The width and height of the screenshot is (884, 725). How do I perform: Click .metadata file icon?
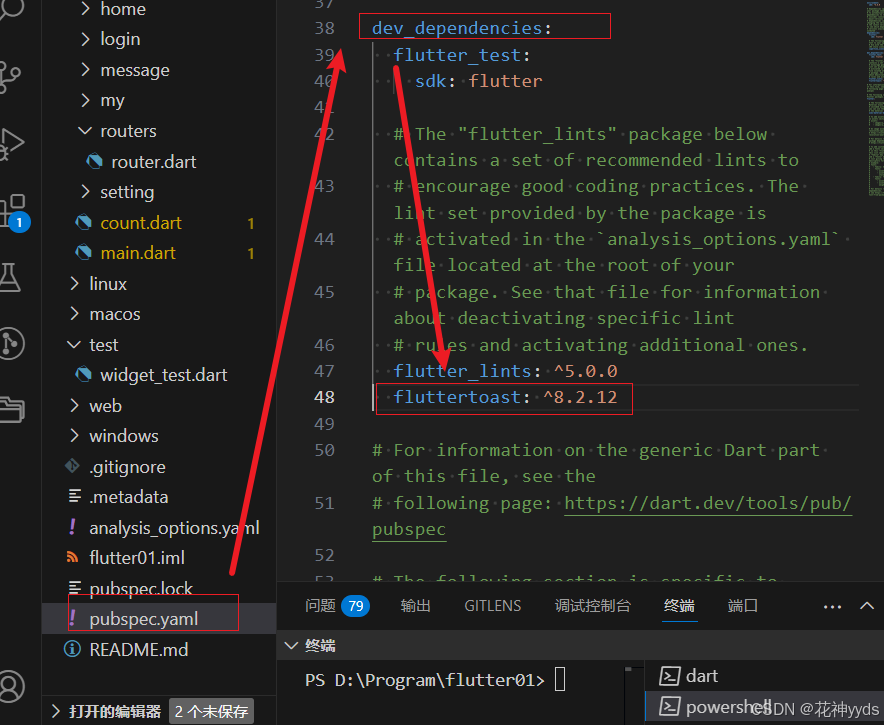(x=74, y=496)
